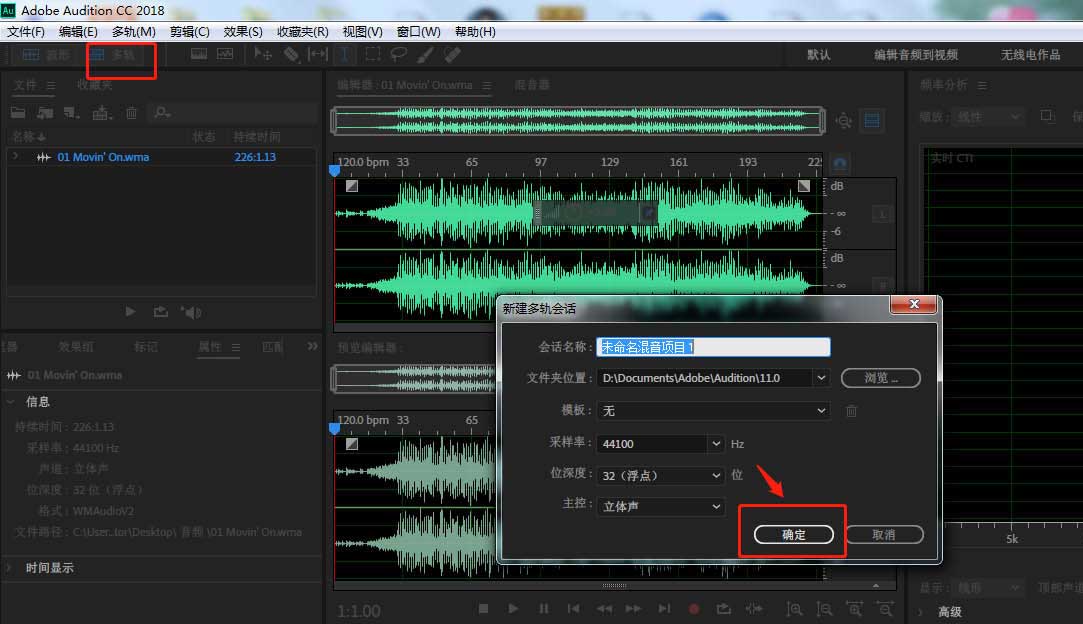
Task: Click the 1:1.00 timecode display
Action: pos(358,612)
